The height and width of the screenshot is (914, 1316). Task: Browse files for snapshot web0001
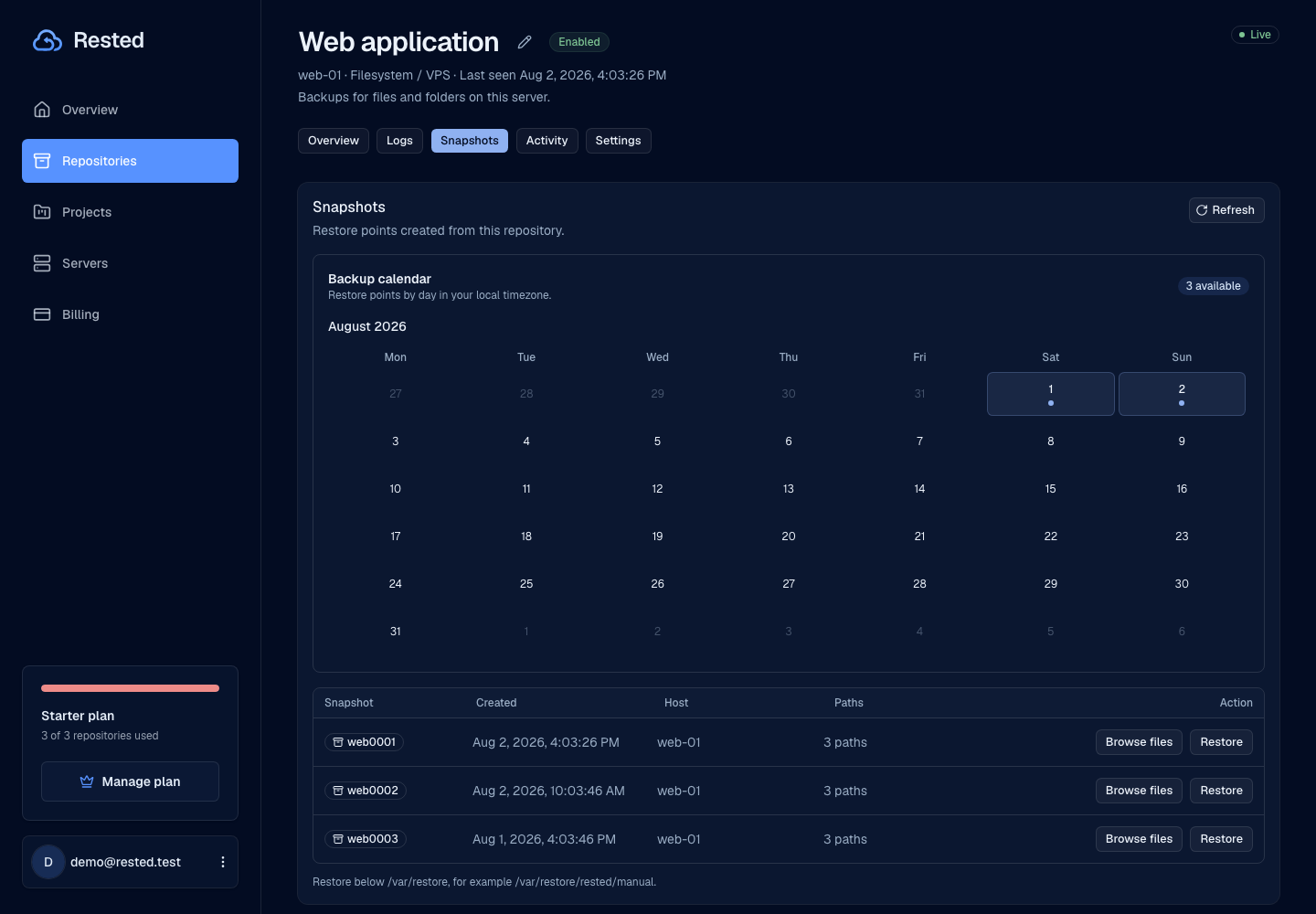(x=1139, y=742)
